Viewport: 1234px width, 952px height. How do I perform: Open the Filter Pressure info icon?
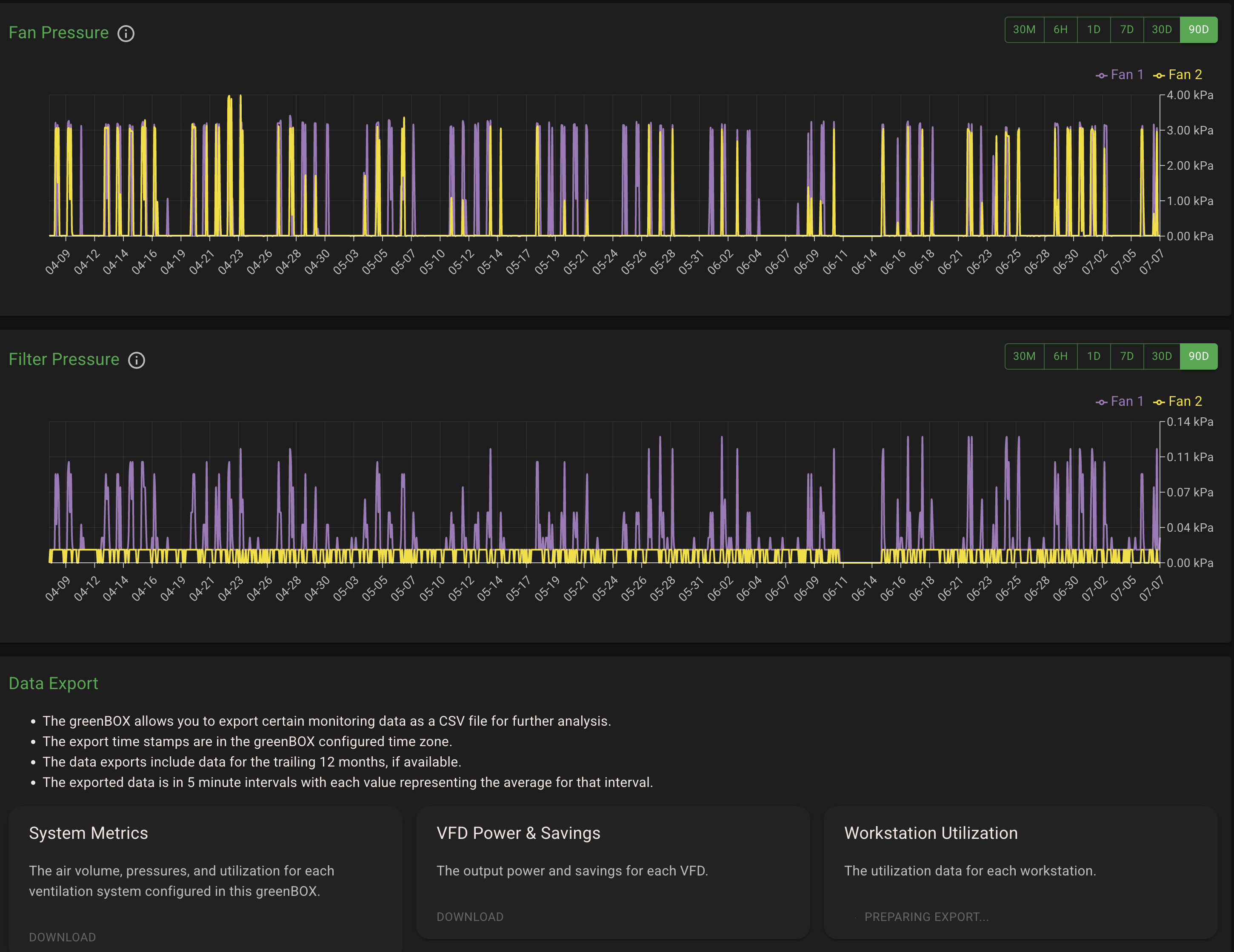click(x=136, y=360)
